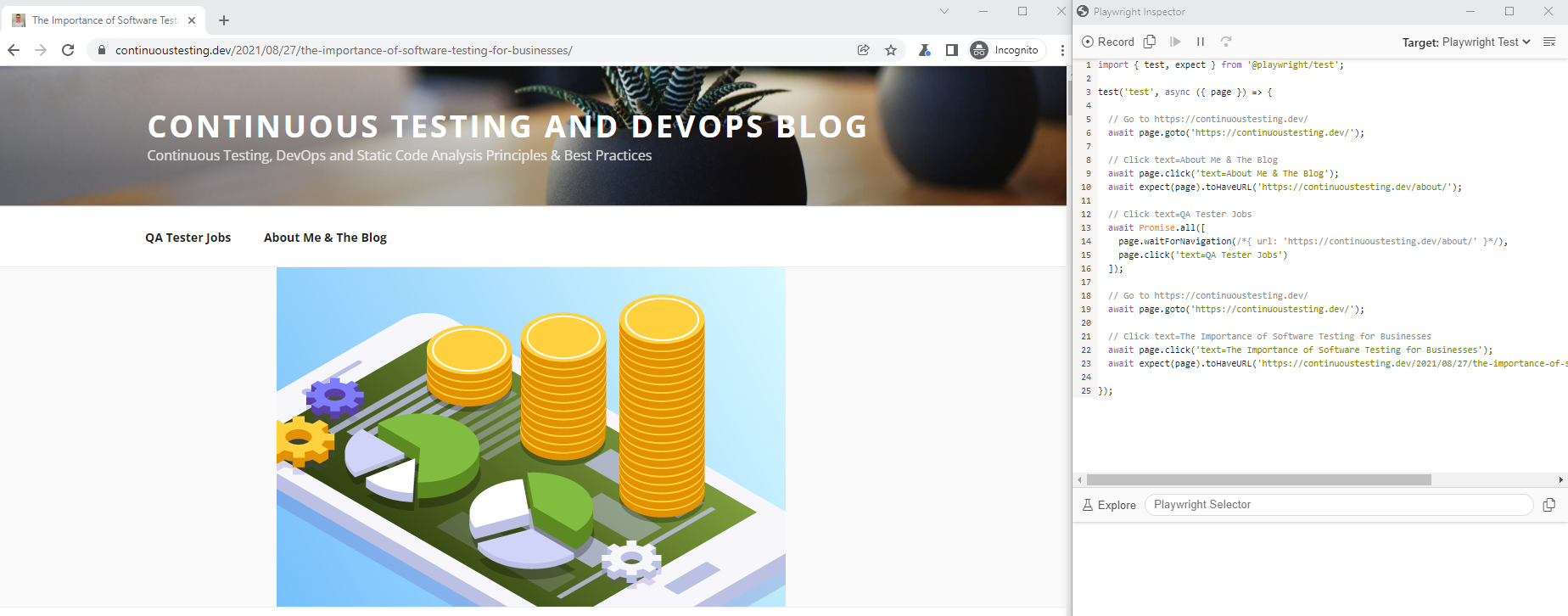This screenshot has height=616, width=1568.
Task: Copy generated code in Playwright Inspector
Action: click(1150, 42)
